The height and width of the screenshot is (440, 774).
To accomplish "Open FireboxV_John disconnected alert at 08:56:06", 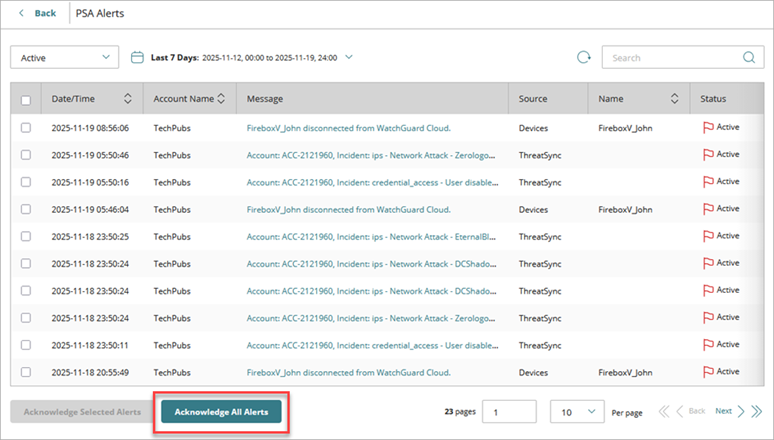I will [348, 128].
